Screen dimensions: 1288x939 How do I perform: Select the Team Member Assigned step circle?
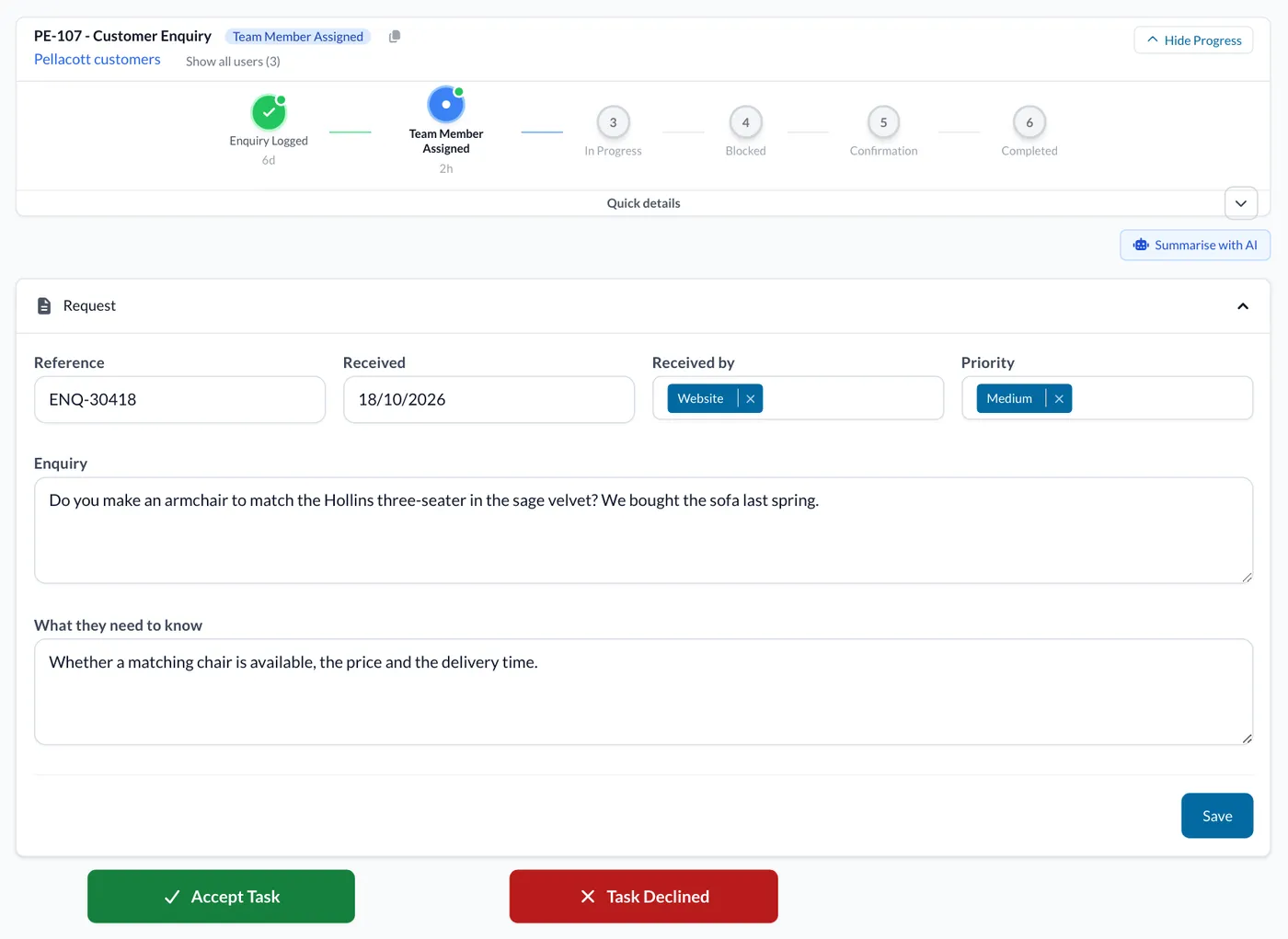446,105
